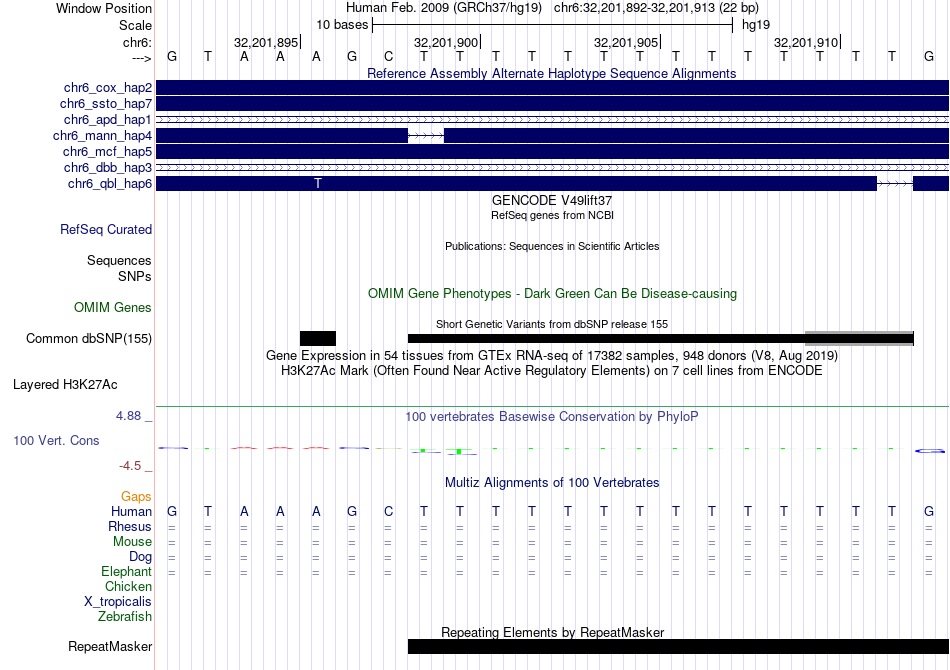Click the chr6_cox_hap2 alignment bar

[553, 88]
